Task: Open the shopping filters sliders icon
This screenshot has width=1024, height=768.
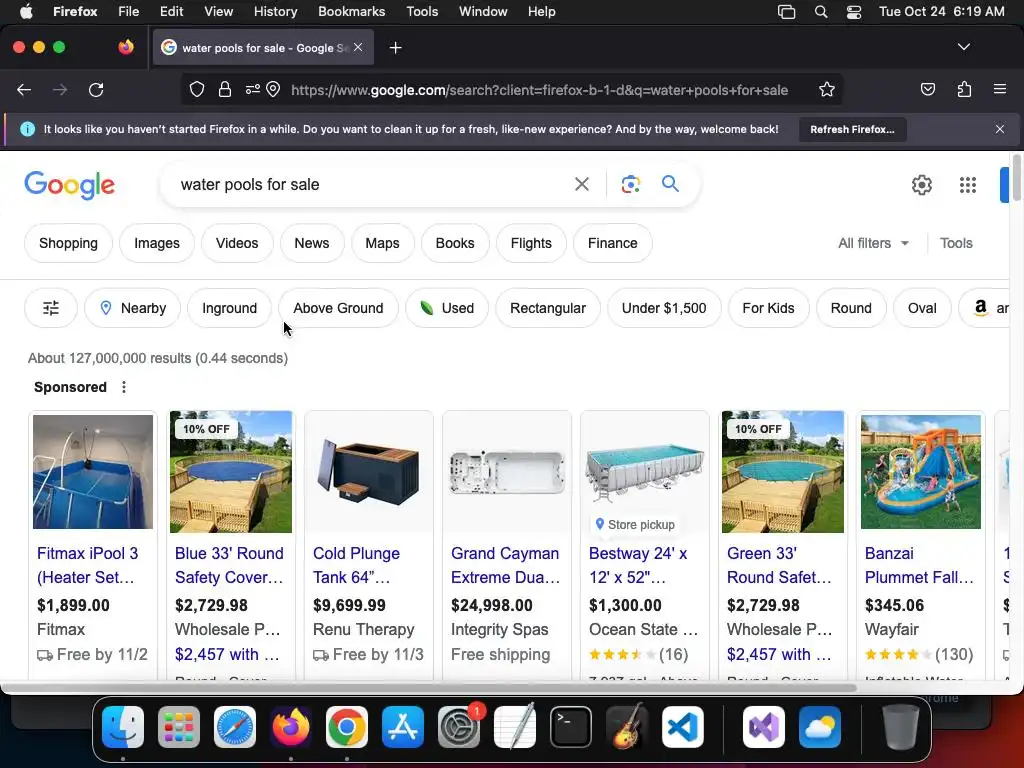Action: (51, 308)
